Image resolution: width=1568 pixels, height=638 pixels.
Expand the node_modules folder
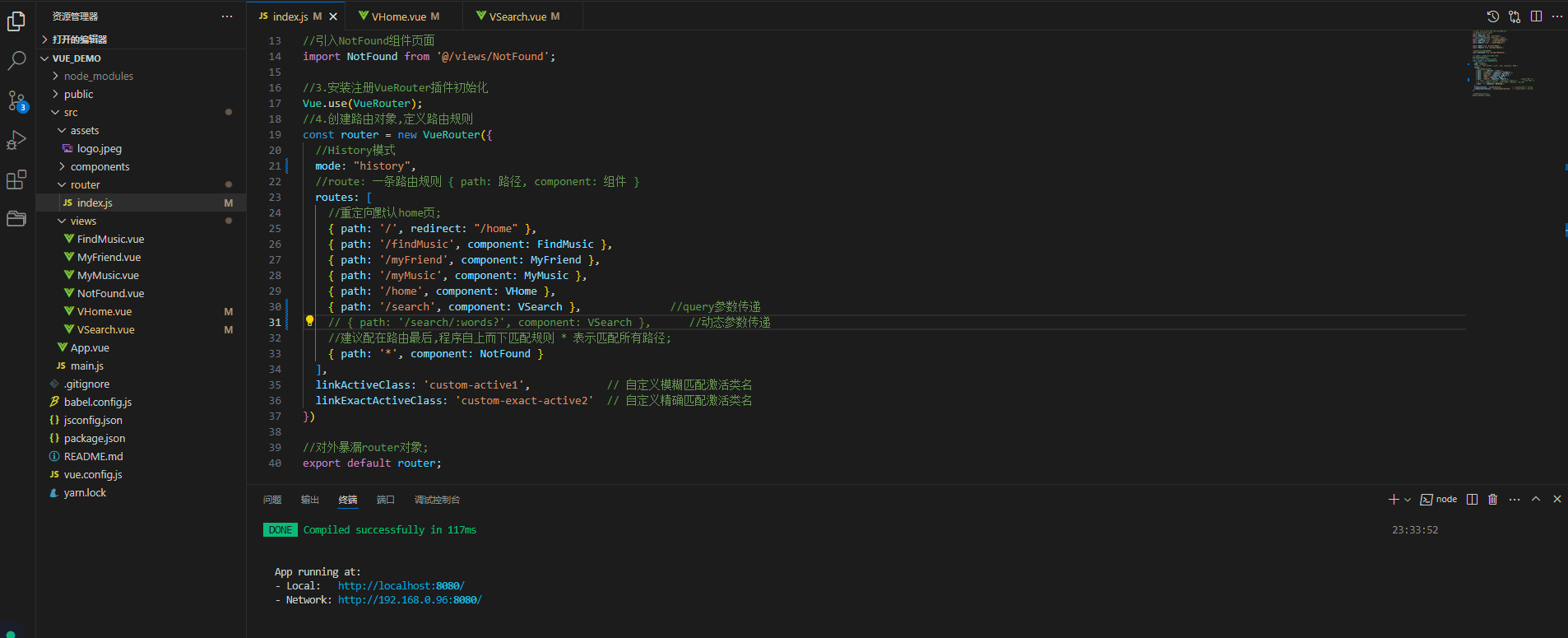(x=141, y=76)
